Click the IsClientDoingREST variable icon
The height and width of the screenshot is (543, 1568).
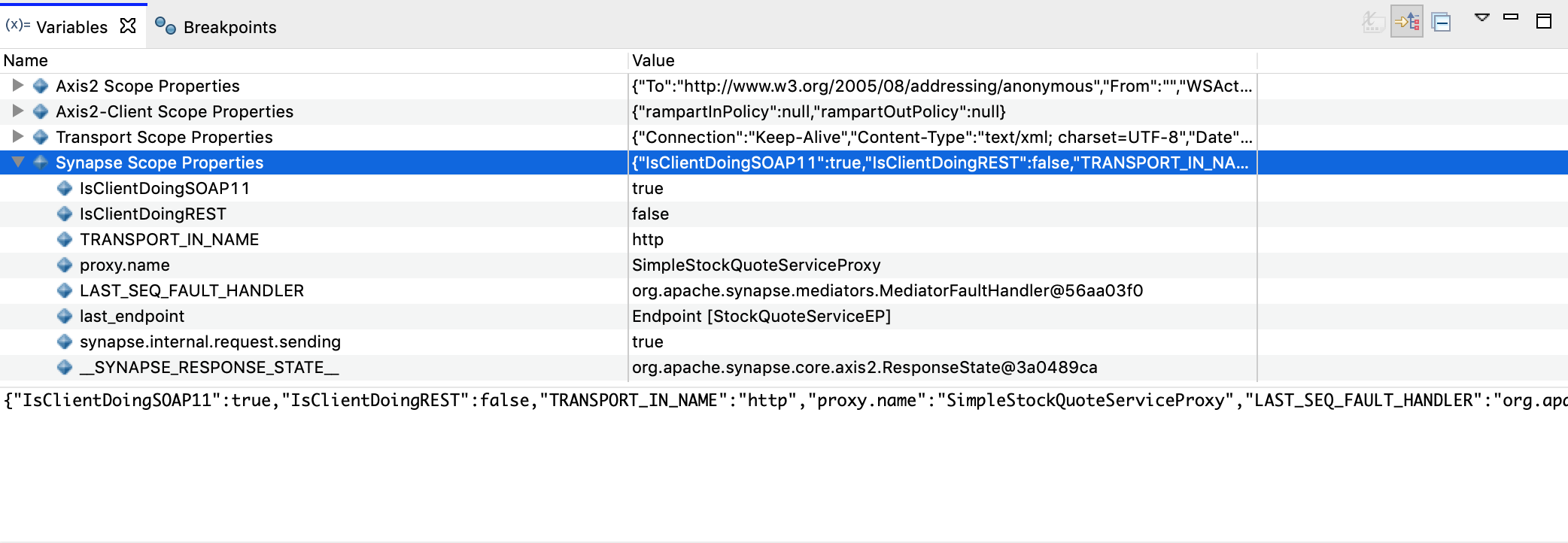pyautogui.click(x=65, y=214)
